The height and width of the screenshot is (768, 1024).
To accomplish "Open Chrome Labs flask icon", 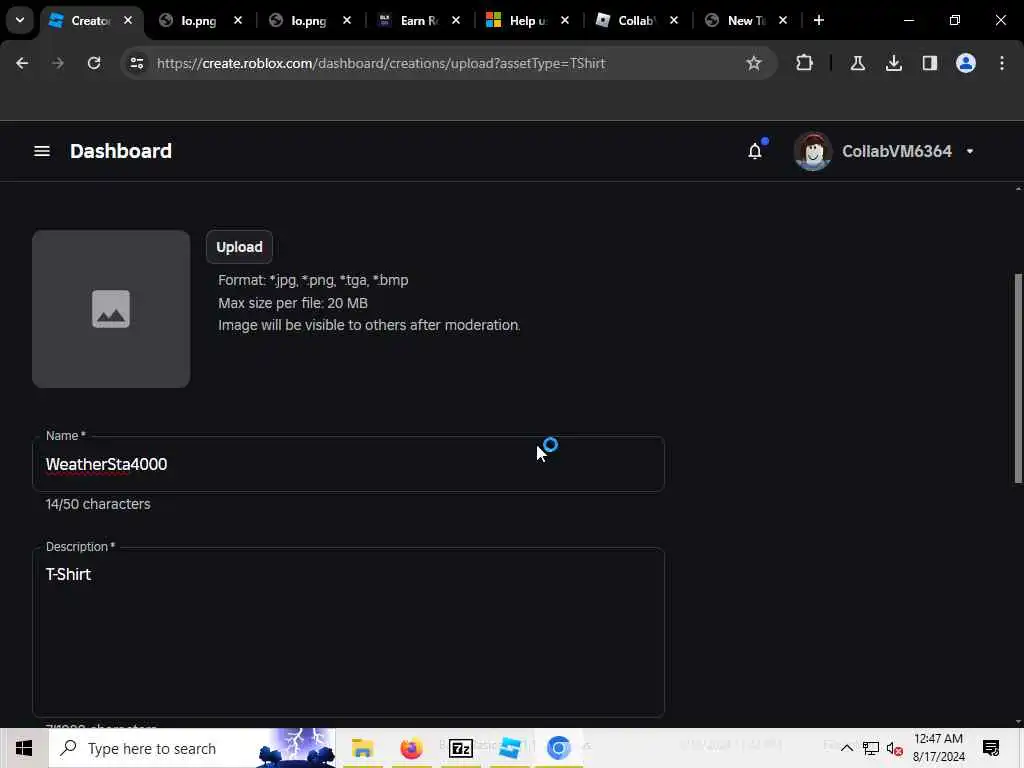I will coord(857,63).
